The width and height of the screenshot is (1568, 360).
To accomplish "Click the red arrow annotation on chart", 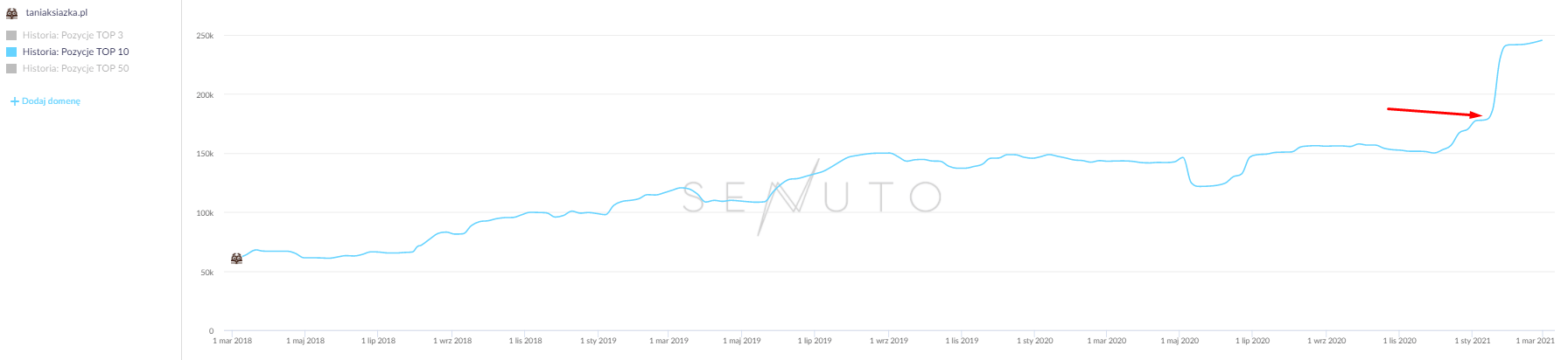I will click(x=1433, y=112).
